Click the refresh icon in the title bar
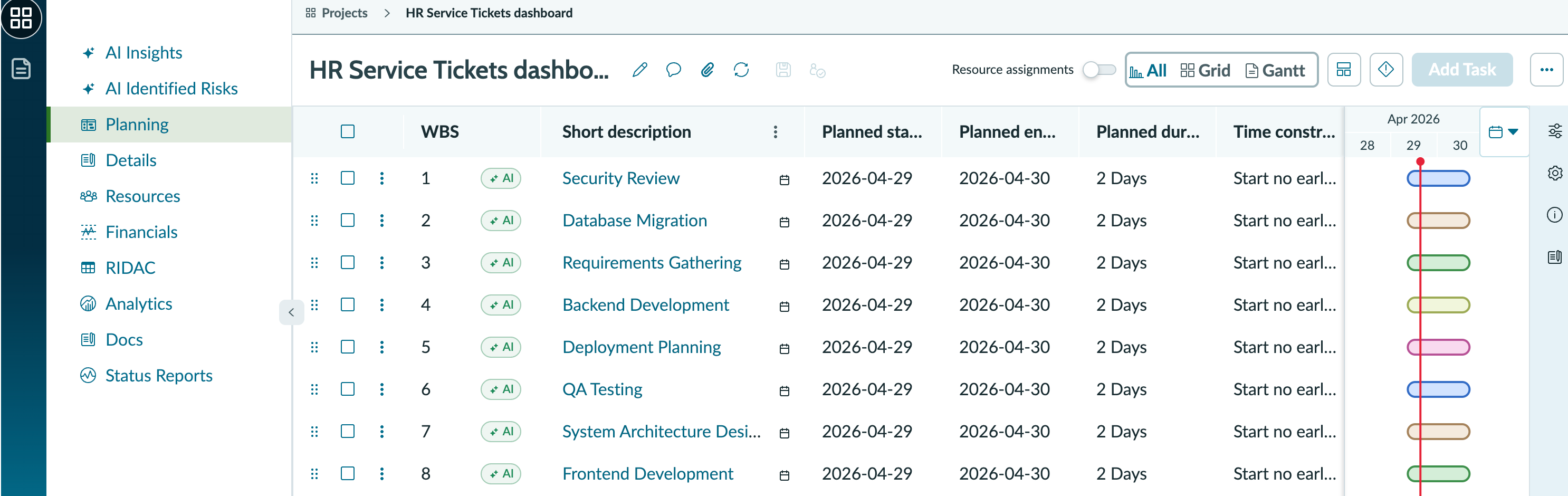1568x496 pixels. (x=741, y=70)
